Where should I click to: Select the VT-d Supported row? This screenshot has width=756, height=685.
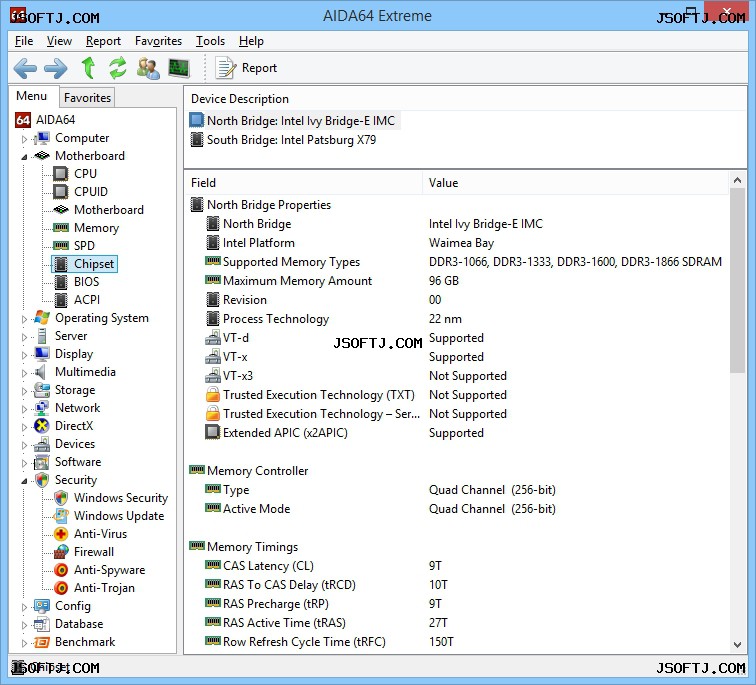458,338
